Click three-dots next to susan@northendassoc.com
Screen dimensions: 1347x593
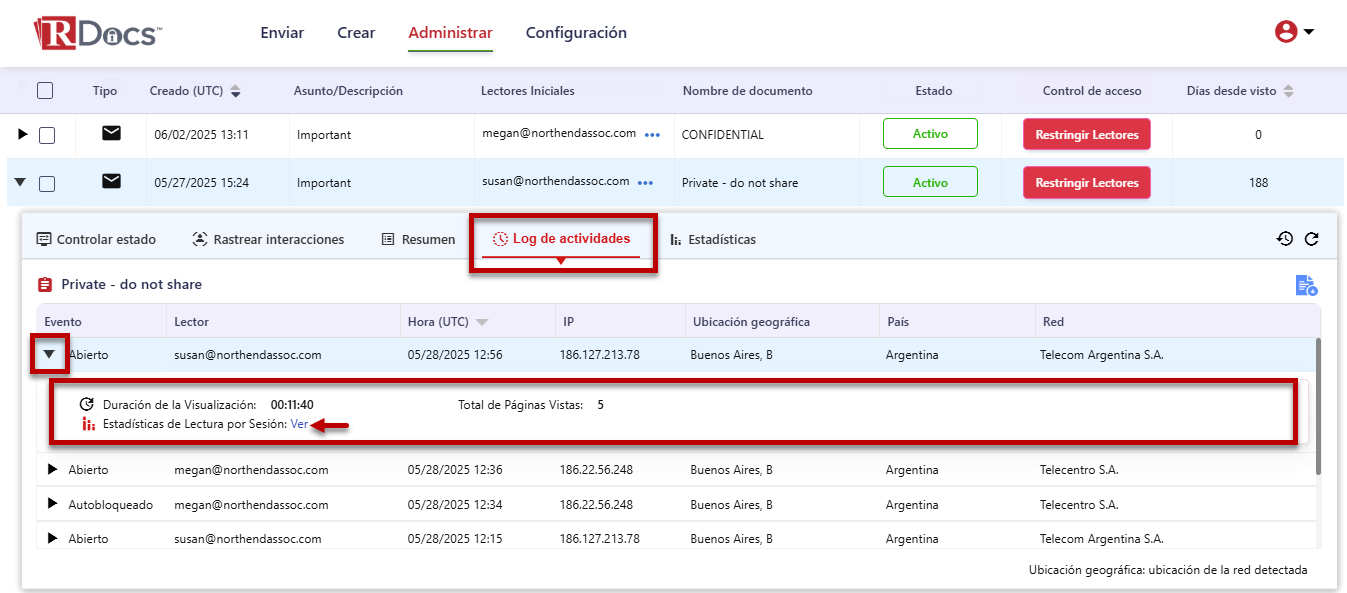click(646, 183)
